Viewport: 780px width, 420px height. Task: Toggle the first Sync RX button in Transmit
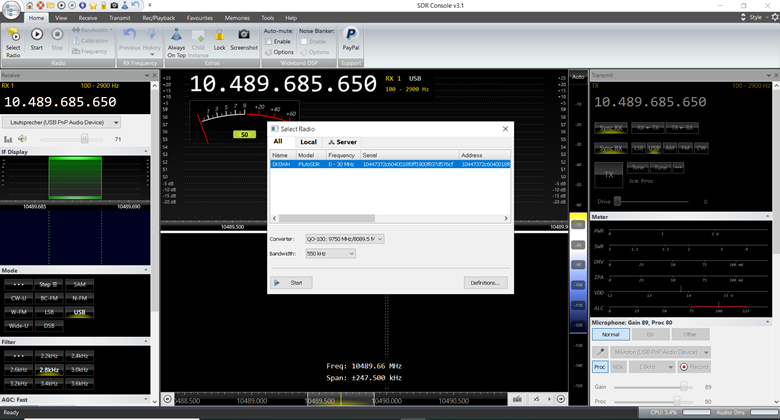coord(611,128)
